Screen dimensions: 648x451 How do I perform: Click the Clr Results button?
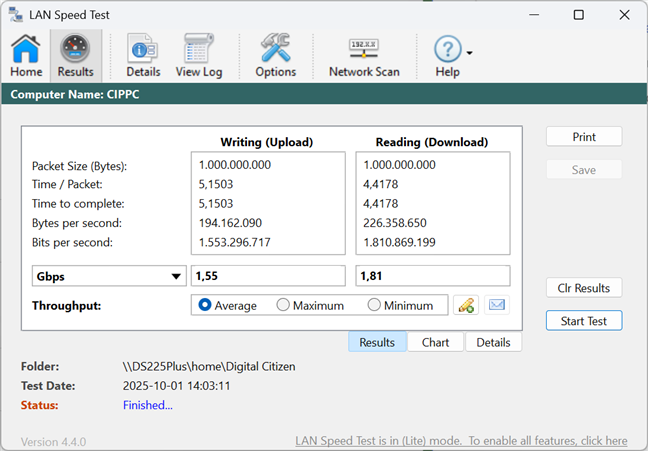pos(584,288)
